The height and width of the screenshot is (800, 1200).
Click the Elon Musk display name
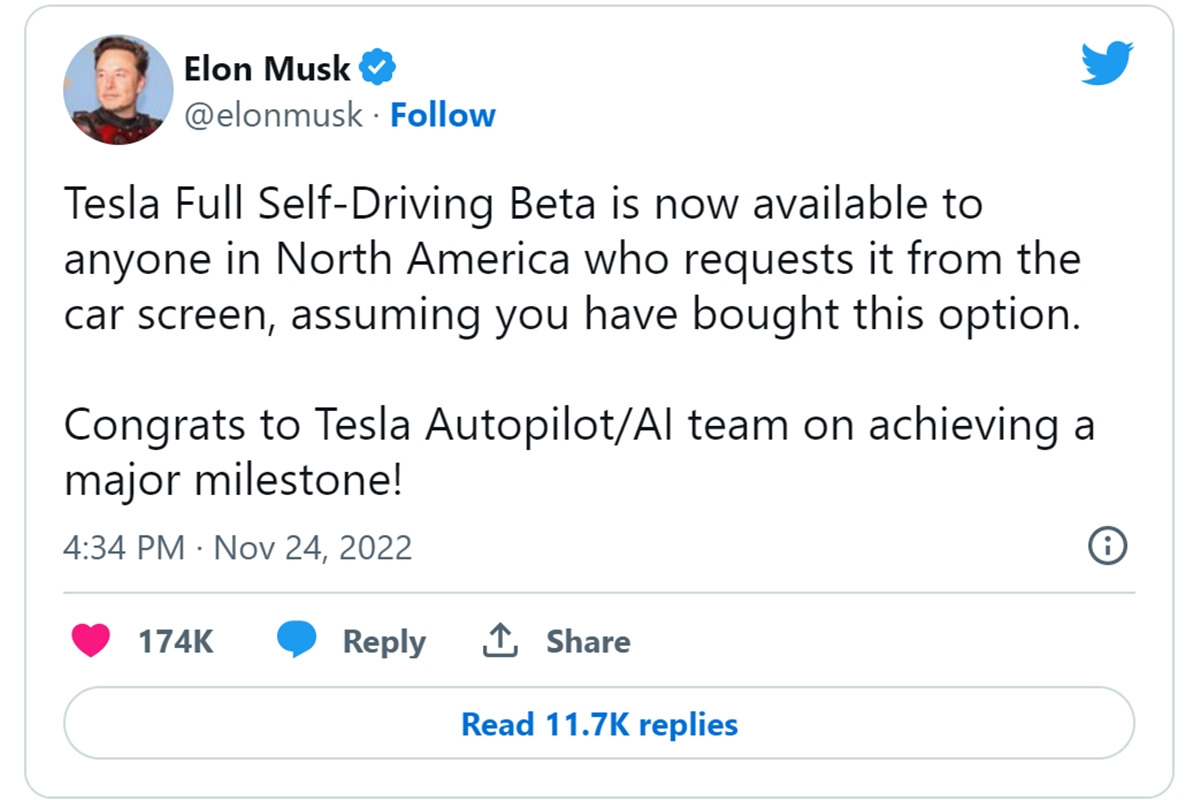tap(267, 69)
